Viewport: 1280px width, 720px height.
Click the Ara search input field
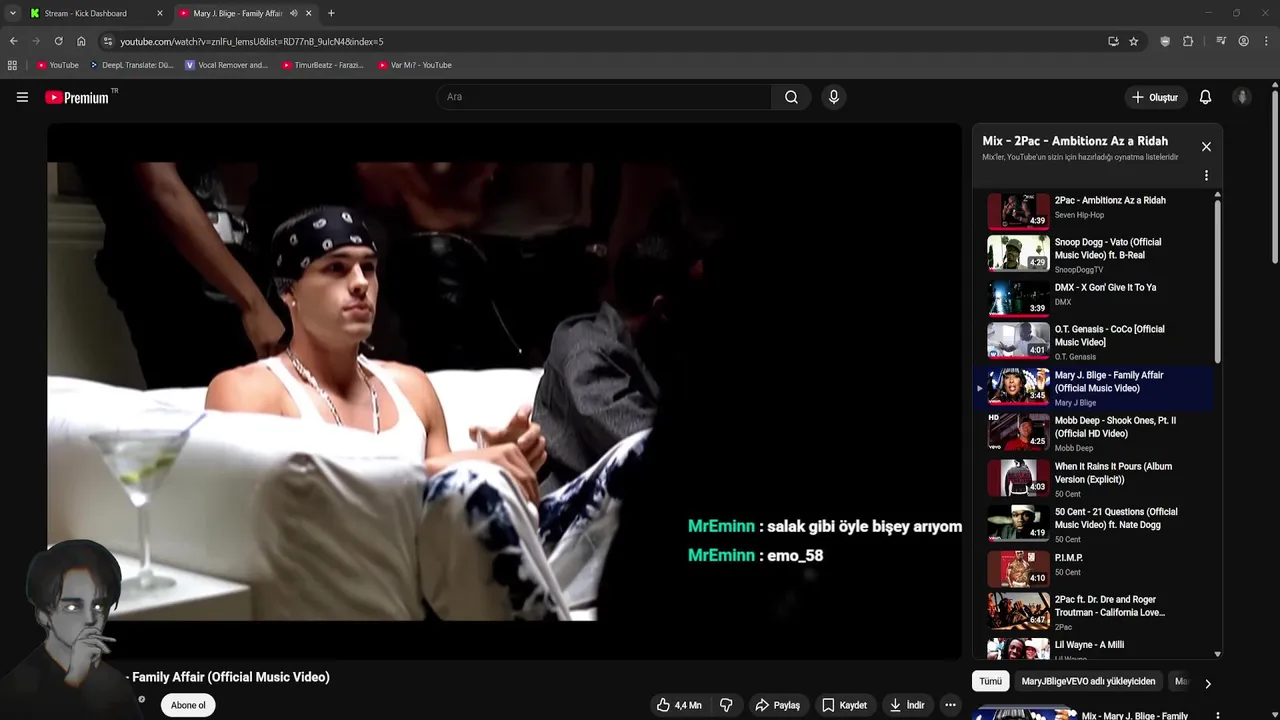603,97
